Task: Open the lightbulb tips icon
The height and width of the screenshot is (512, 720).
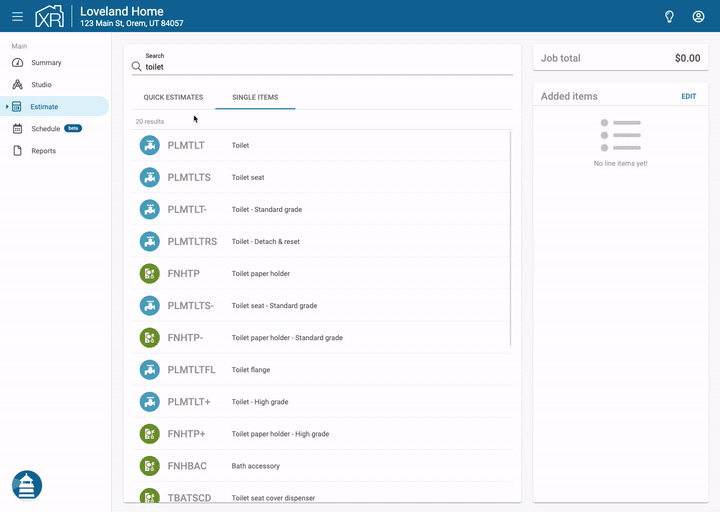Action: coord(669,17)
